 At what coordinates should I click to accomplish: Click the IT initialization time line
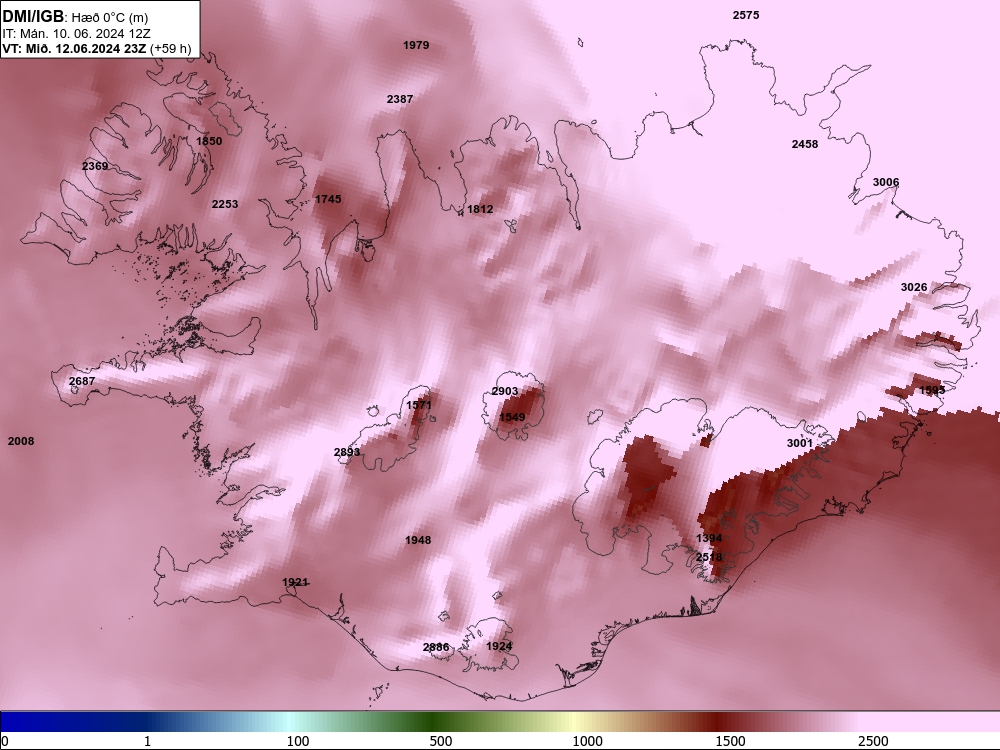[x=77, y=33]
